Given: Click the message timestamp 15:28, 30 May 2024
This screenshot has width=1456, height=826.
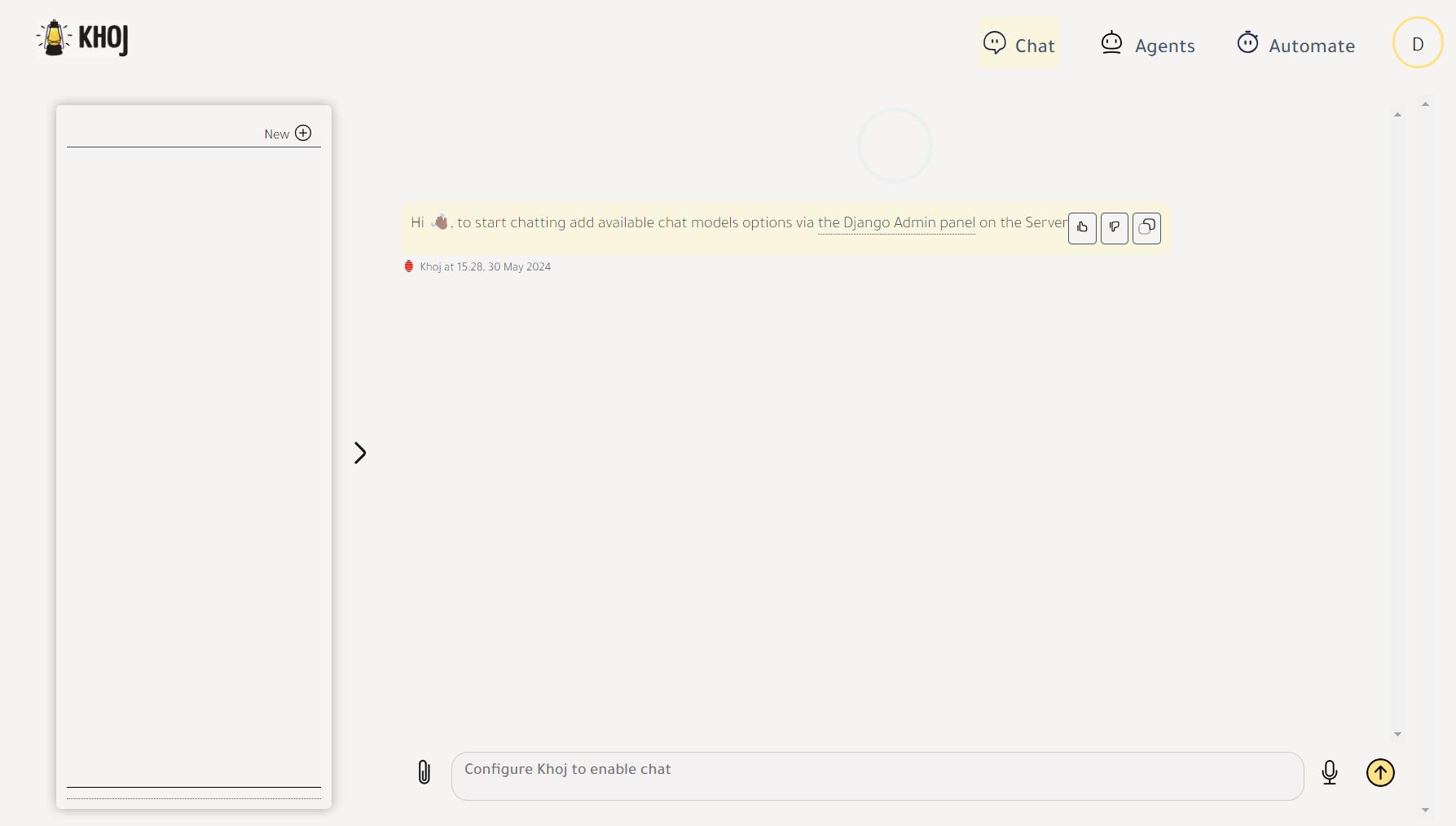Looking at the screenshot, I should [x=504, y=267].
